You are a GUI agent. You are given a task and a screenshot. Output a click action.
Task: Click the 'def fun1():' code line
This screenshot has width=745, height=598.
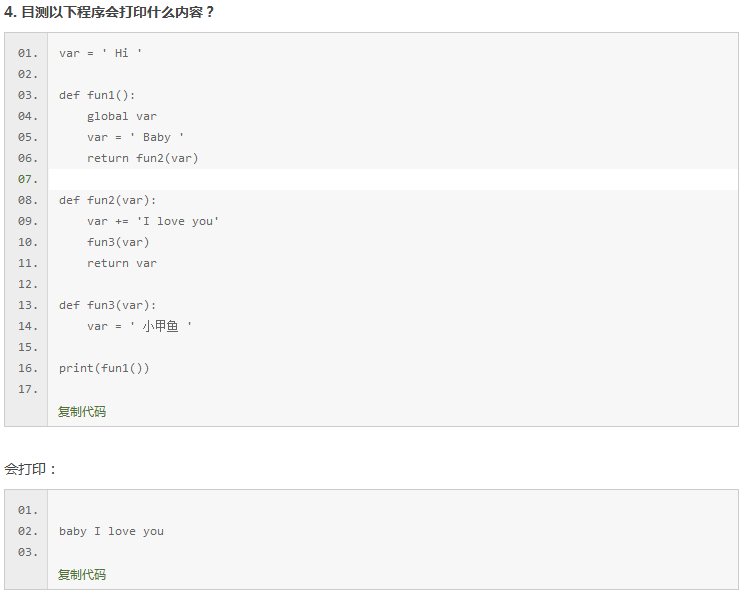click(x=97, y=95)
